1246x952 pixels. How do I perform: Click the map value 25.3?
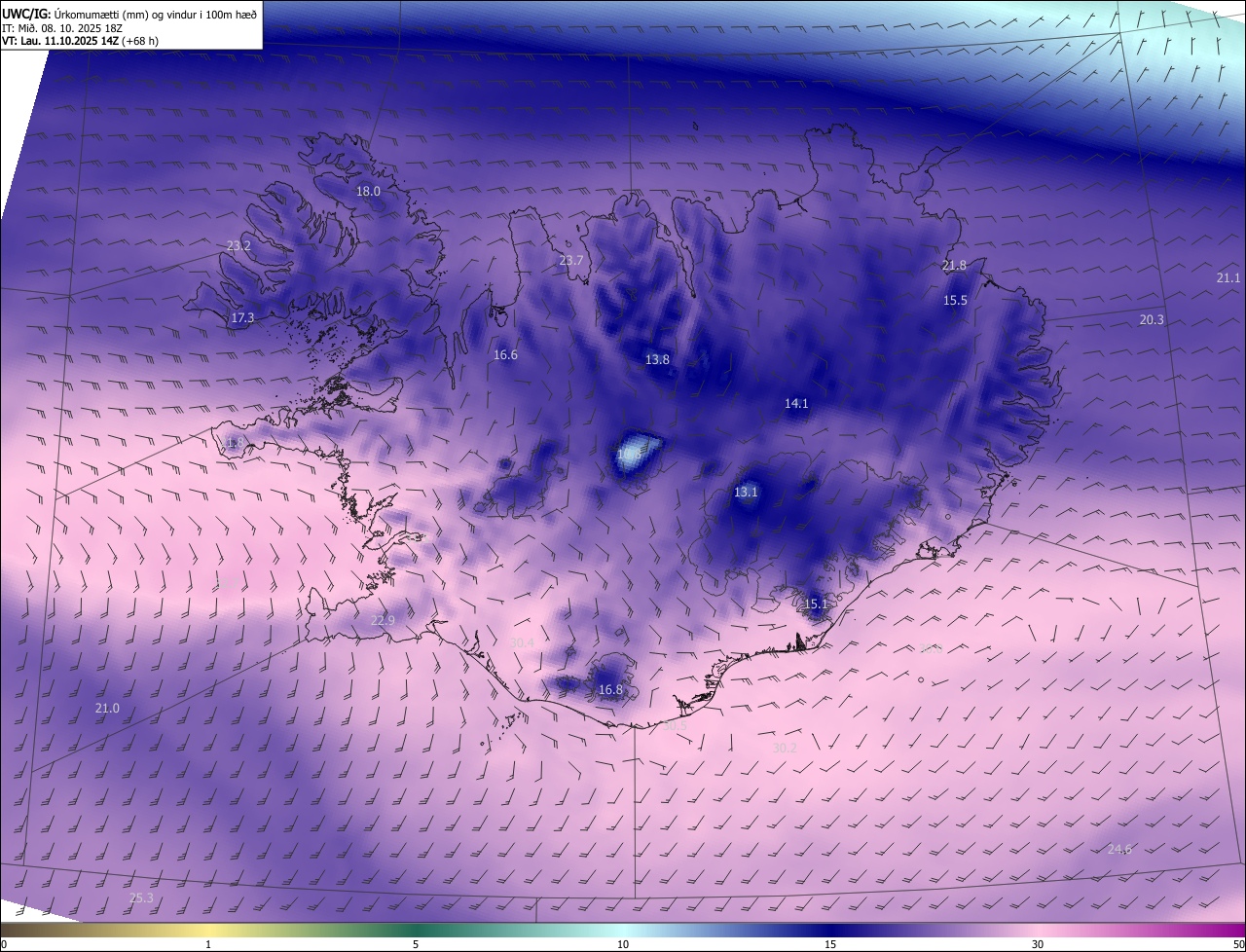point(141,898)
